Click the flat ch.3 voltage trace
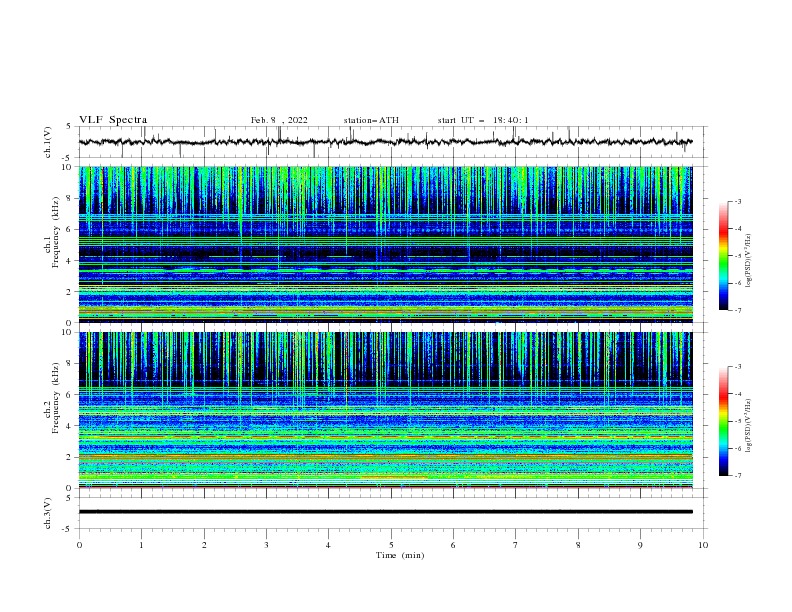 coord(385,512)
